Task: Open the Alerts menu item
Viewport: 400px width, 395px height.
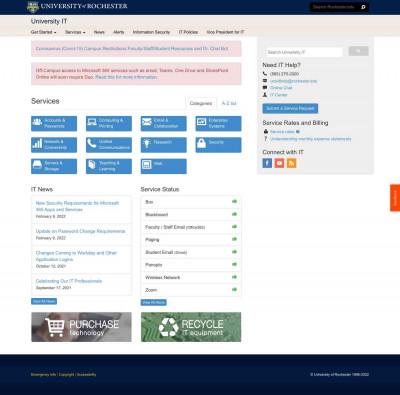Action: (119, 32)
